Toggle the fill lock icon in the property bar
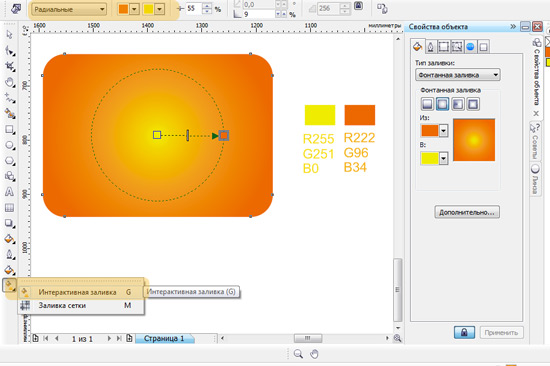The width and height of the screenshot is (550, 366). [x=358, y=6]
